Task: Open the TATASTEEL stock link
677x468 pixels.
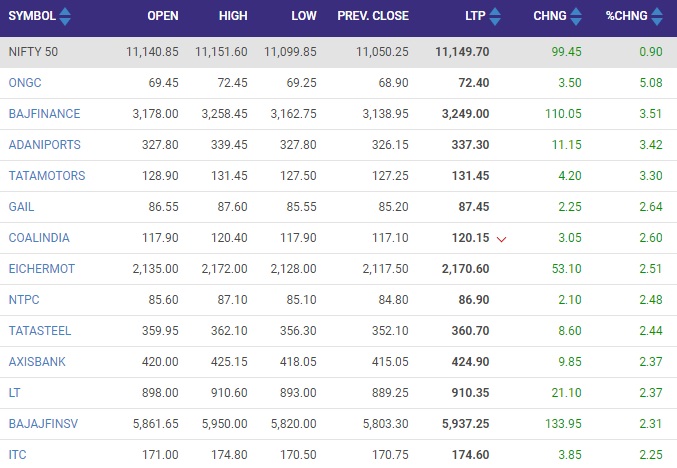Action: [40, 331]
